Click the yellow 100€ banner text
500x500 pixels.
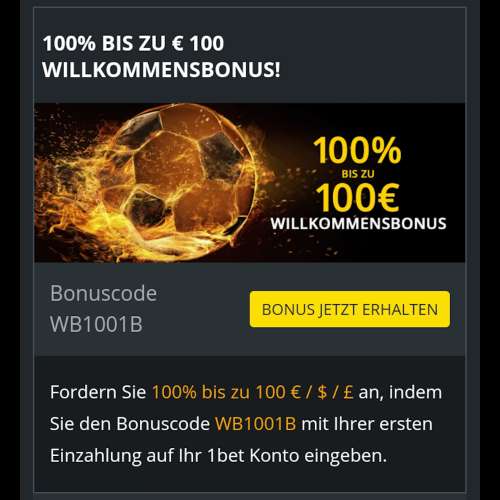(x=357, y=197)
